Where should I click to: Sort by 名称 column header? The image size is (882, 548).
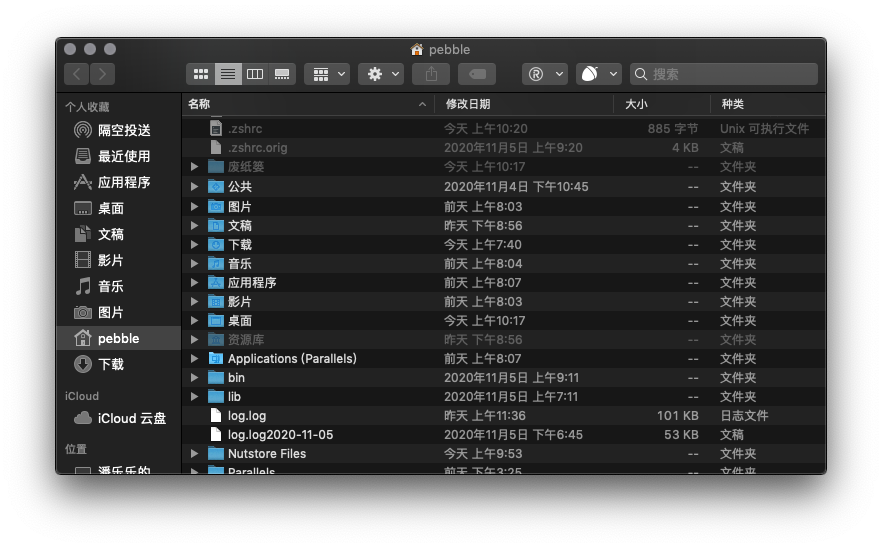[308, 104]
